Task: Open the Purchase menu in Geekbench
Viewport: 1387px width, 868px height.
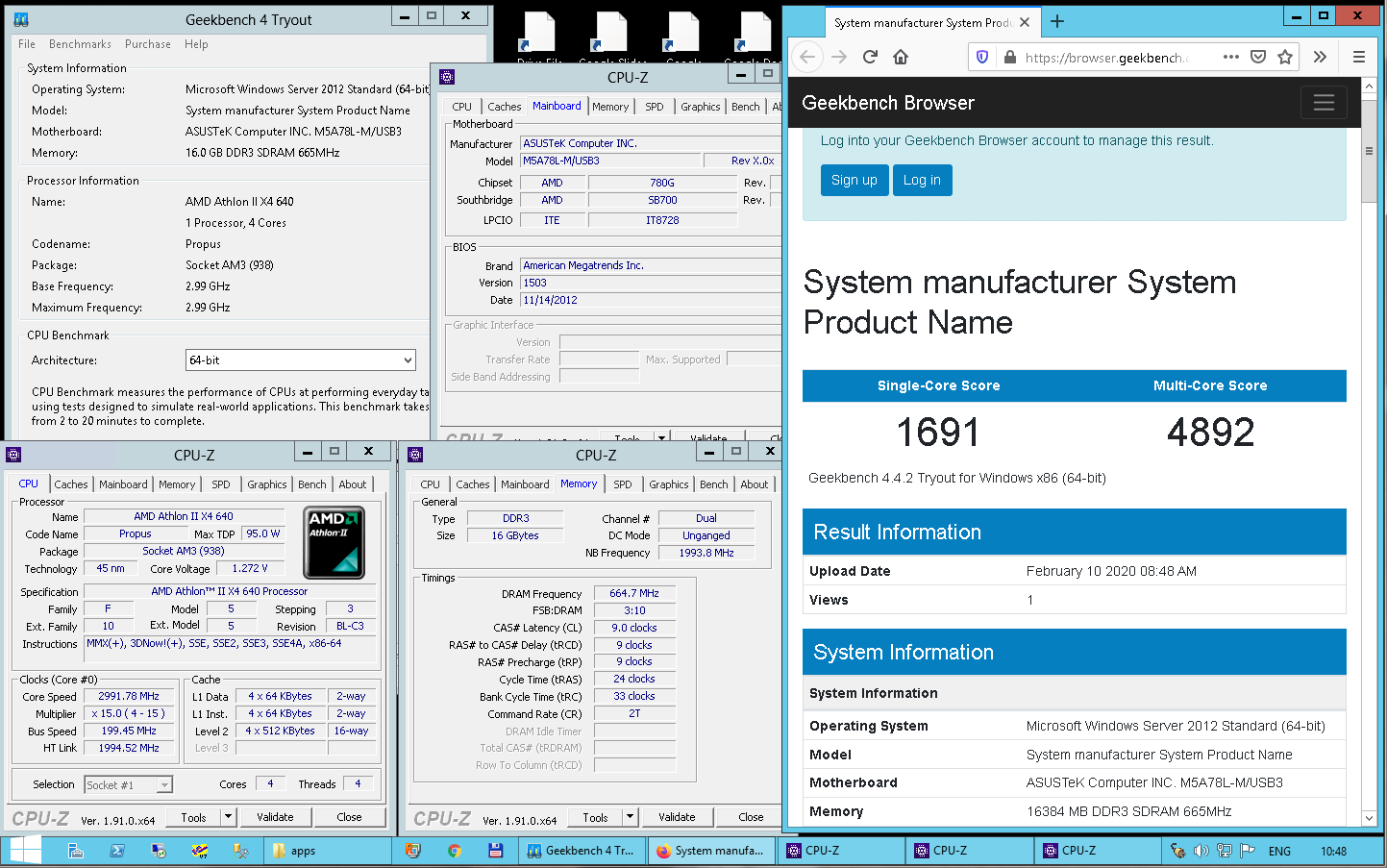Action: click(x=148, y=44)
